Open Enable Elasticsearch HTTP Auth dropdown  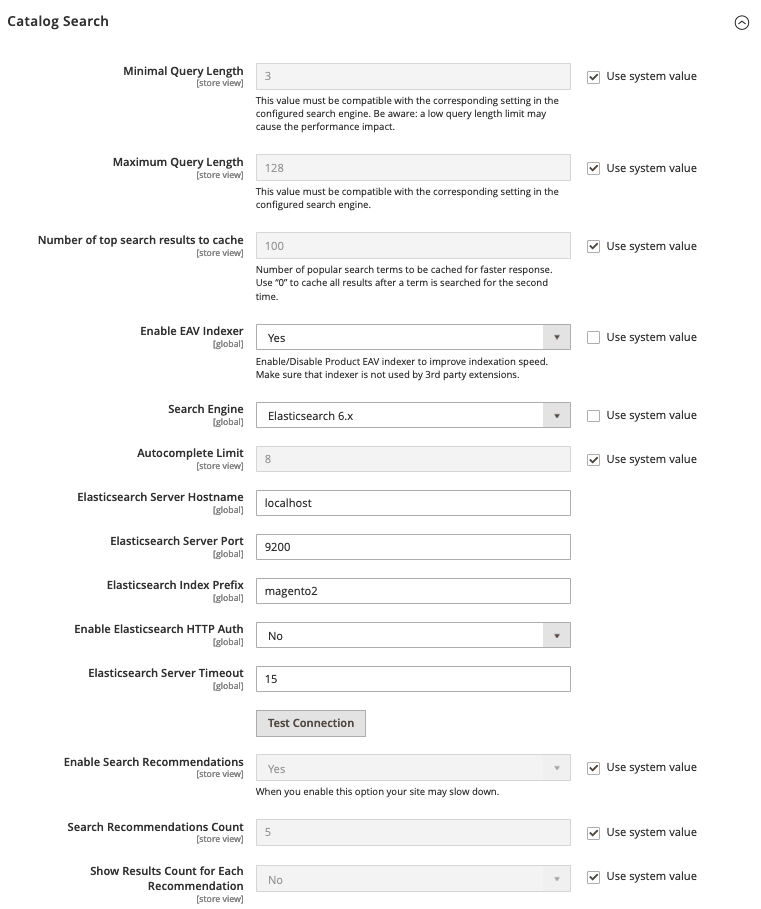[413, 635]
